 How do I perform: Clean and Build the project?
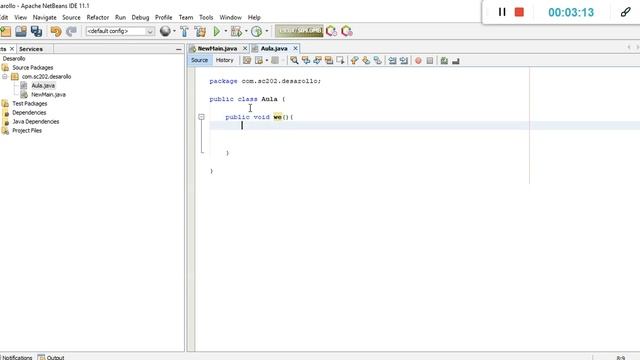(200, 31)
